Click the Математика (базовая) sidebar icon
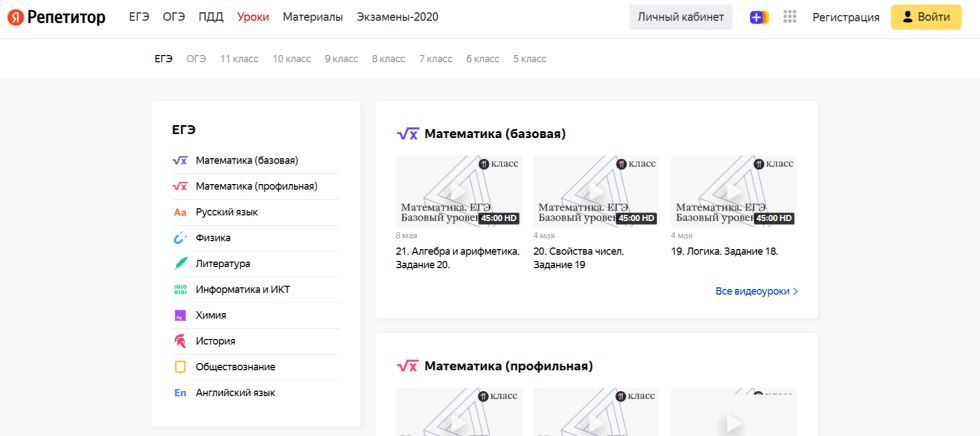The height and width of the screenshot is (436, 980). pos(180,161)
